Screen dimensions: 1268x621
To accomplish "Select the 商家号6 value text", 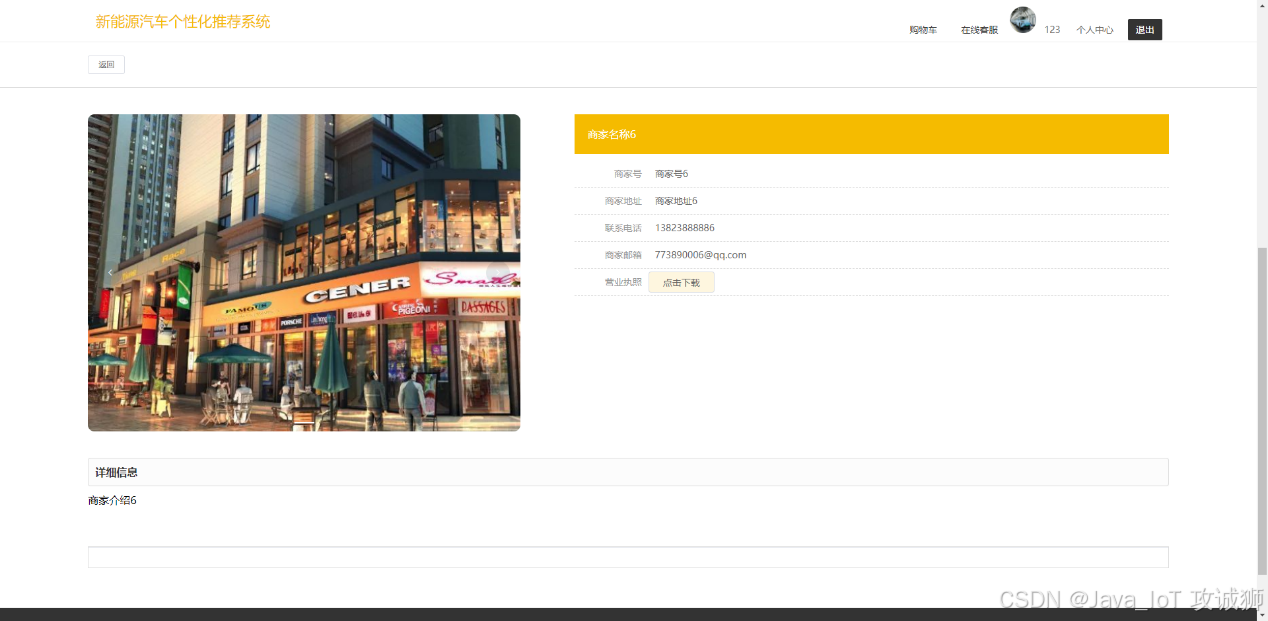I will tap(671, 174).
